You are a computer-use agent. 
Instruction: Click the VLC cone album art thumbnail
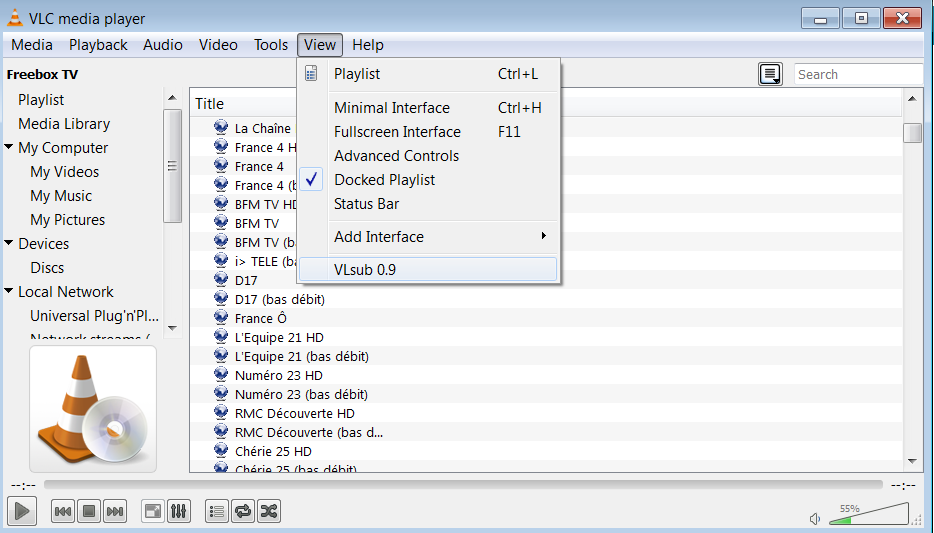click(x=93, y=409)
